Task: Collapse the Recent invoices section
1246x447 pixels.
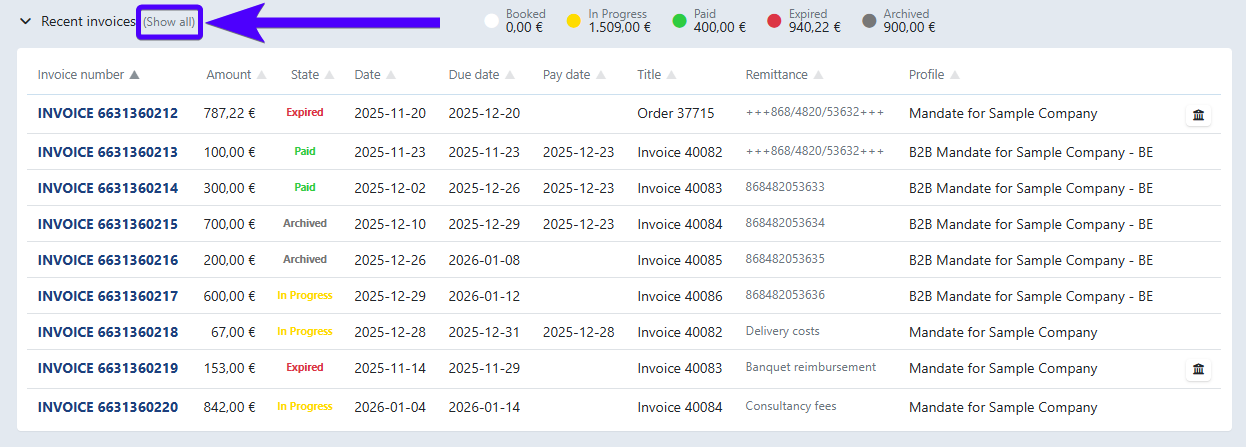Action: (26, 21)
